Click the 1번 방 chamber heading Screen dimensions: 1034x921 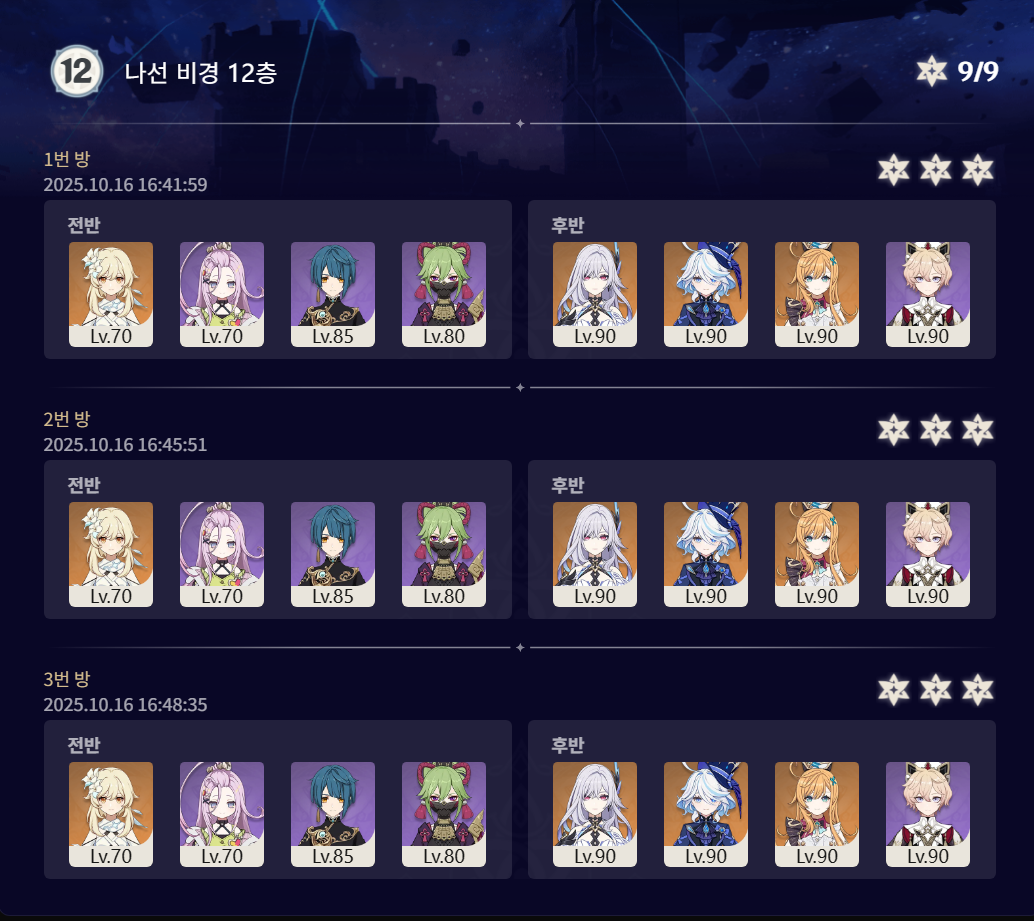point(67,159)
